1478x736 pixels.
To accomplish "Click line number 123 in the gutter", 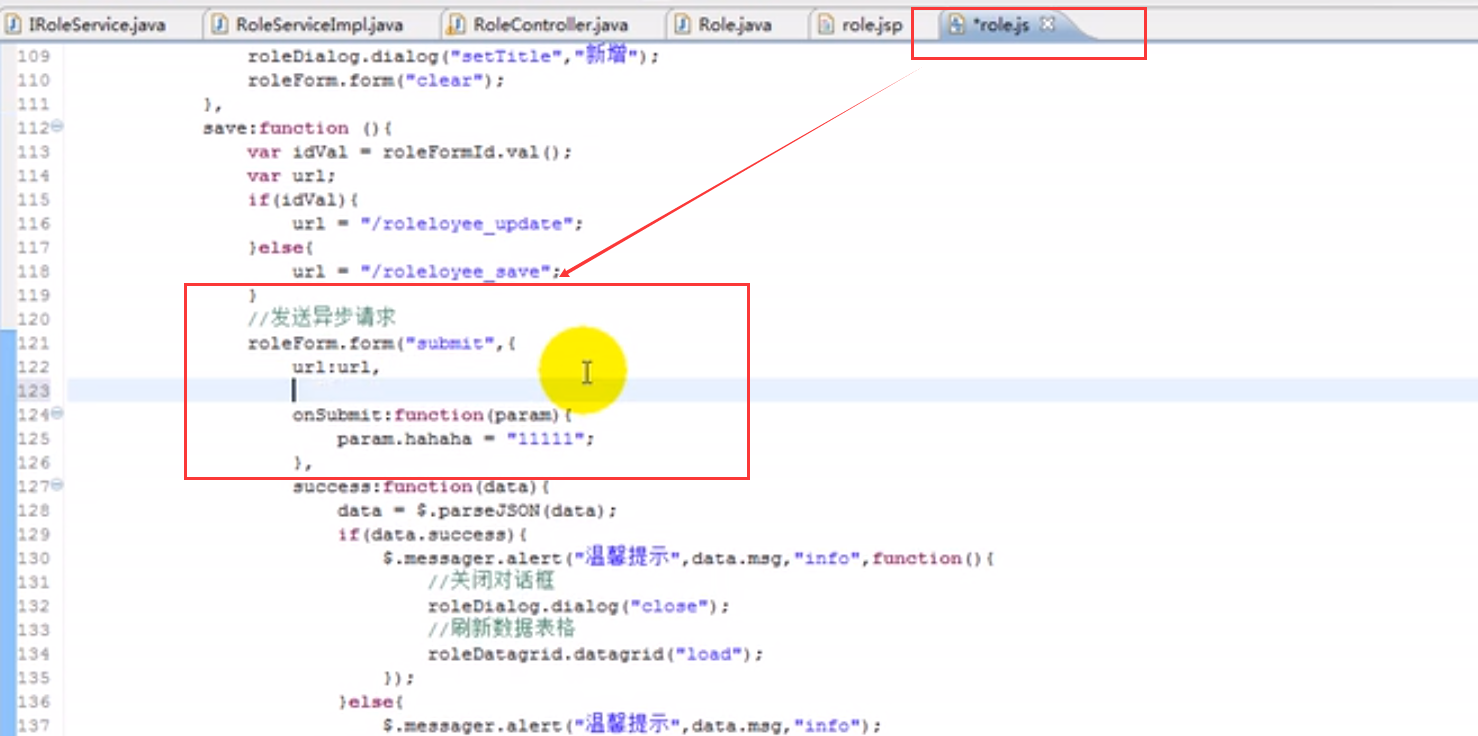I will pyautogui.click(x=33, y=390).
